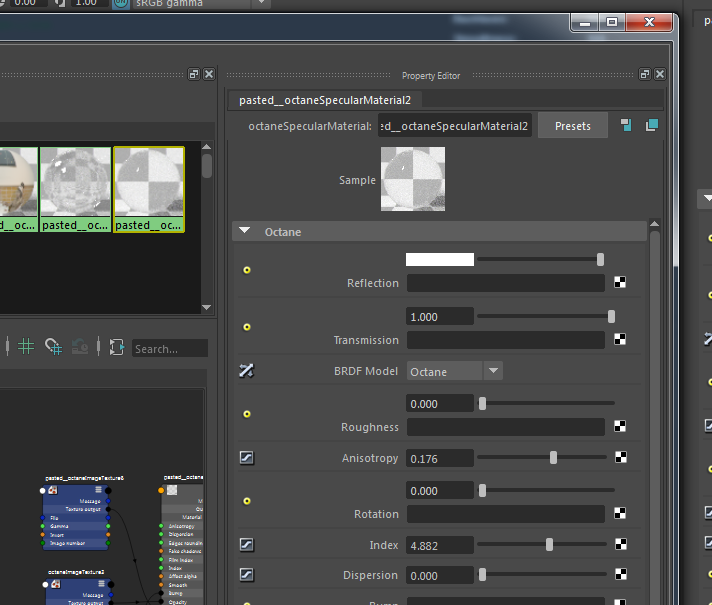Click the icon left of BRDF Model

pyautogui.click(x=247, y=371)
